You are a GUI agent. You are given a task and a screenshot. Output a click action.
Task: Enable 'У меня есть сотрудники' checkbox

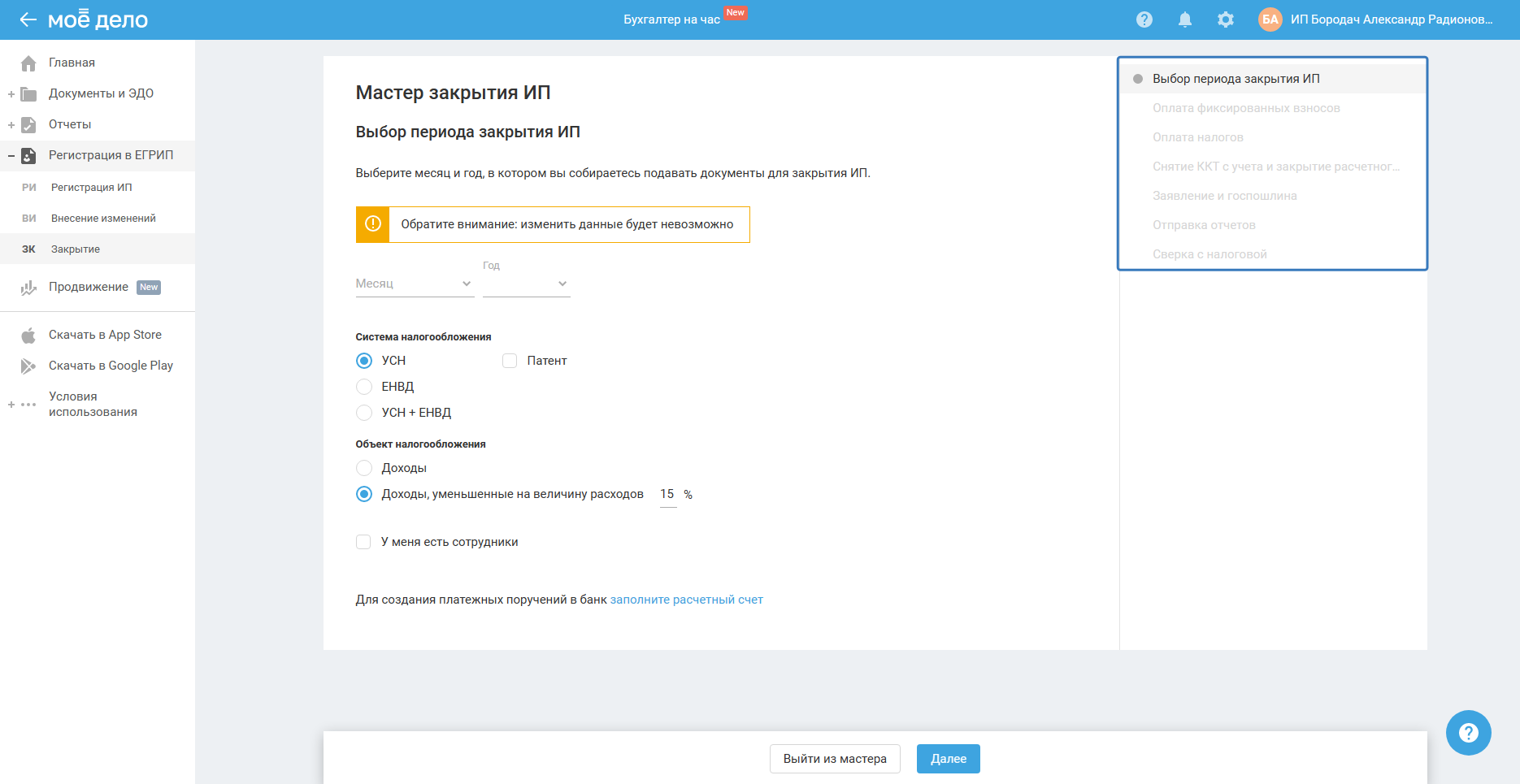click(x=363, y=542)
